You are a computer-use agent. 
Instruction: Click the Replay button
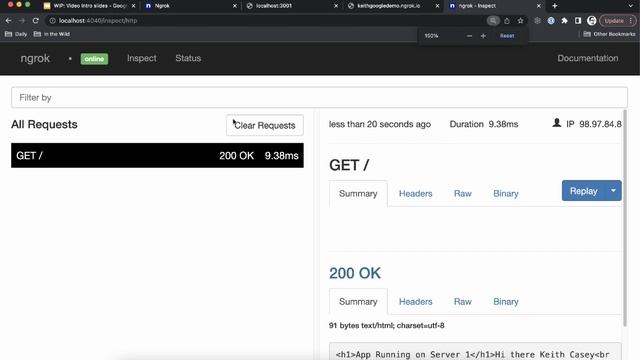pyautogui.click(x=583, y=191)
